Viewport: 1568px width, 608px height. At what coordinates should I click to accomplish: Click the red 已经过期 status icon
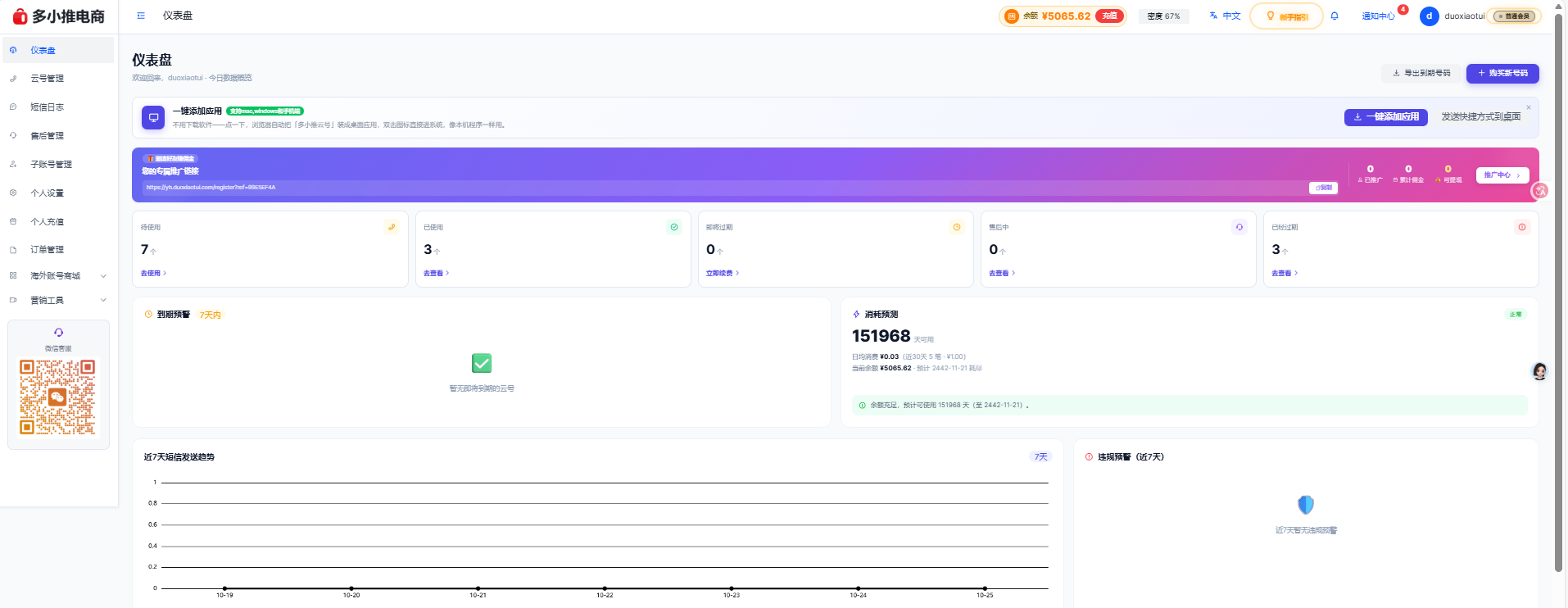point(1522,227)
